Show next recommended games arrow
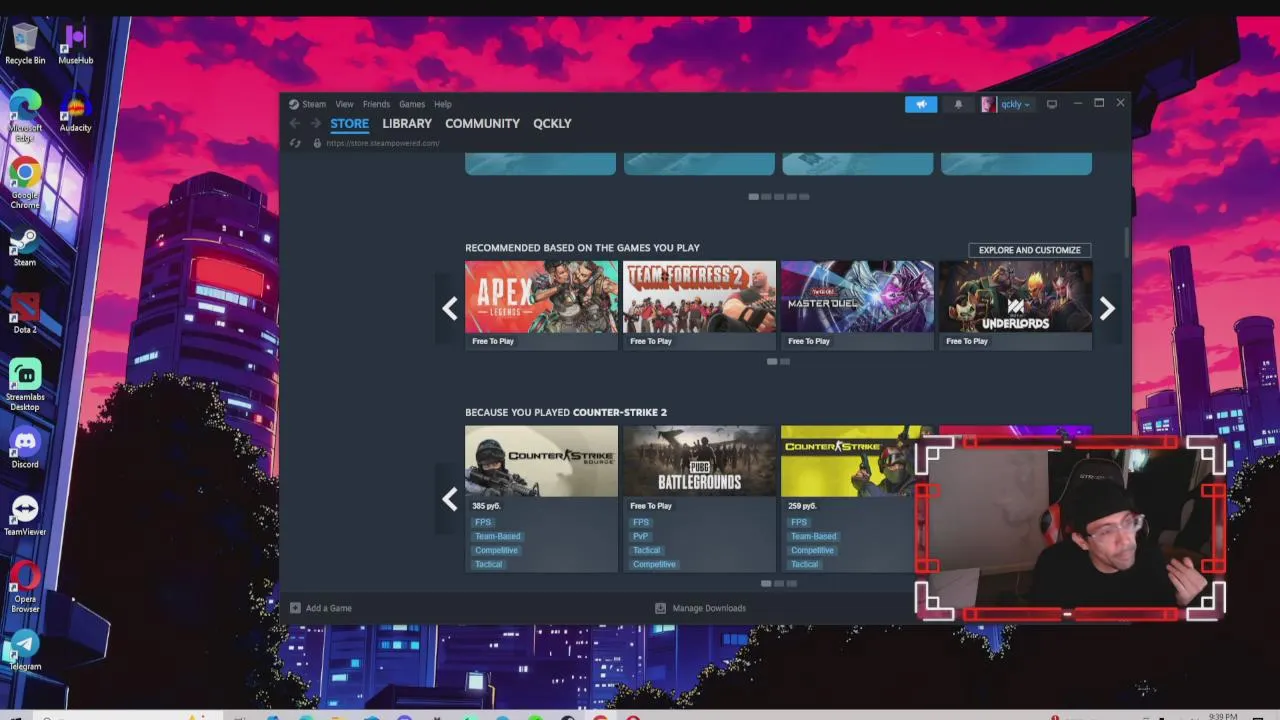 1107,308
